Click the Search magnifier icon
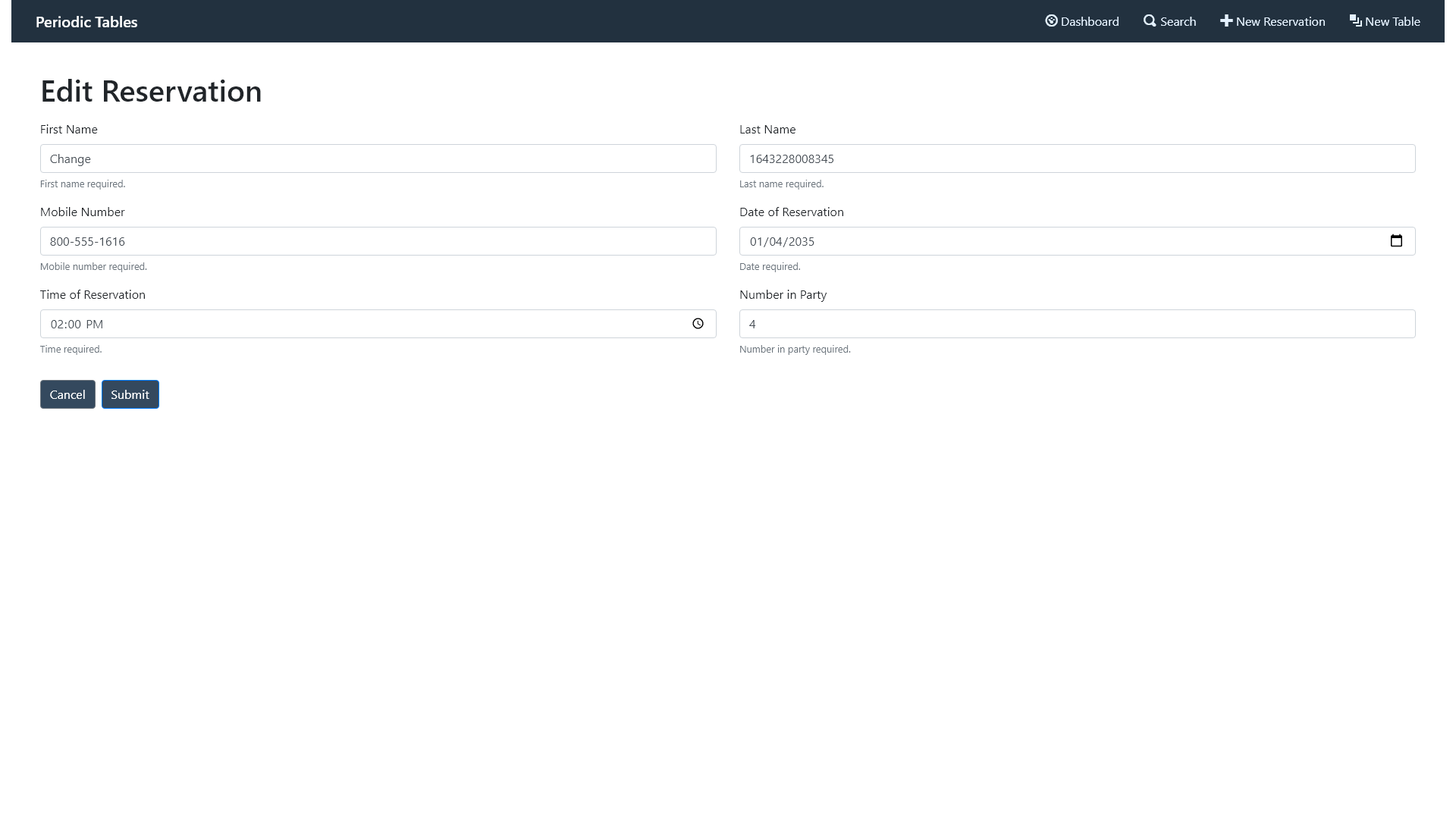1456x819 pixels. [1150, 21]
